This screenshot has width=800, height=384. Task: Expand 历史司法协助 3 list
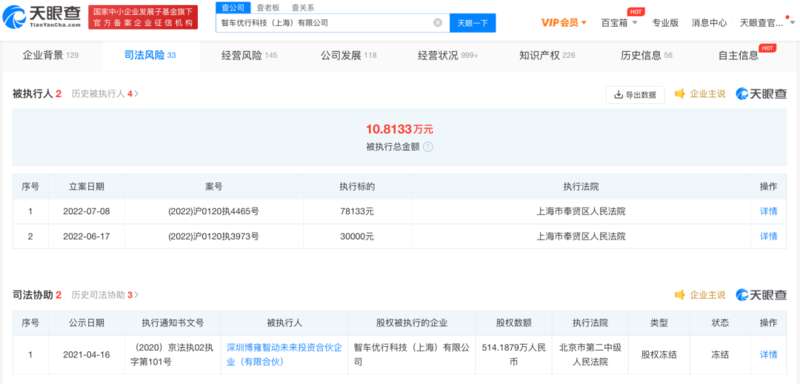105,295
